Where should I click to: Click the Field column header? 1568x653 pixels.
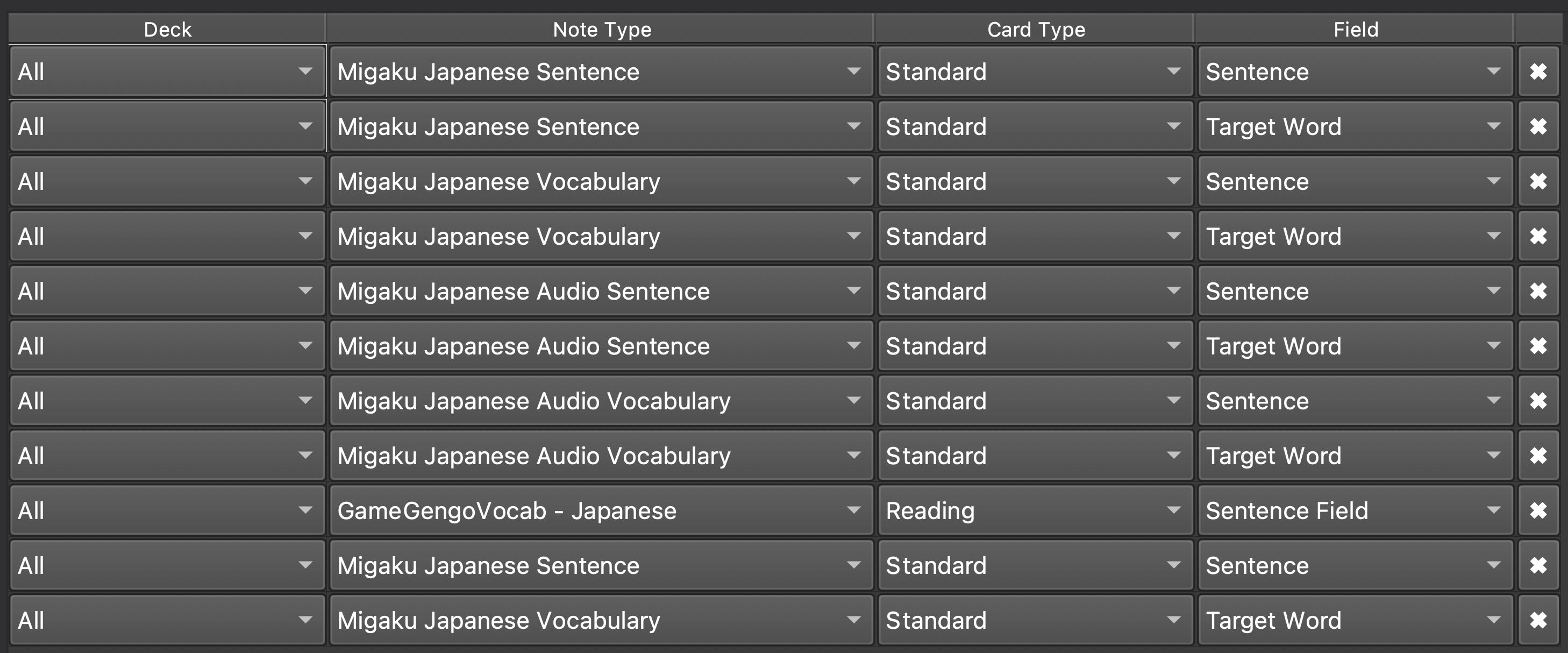point(1355,29)
